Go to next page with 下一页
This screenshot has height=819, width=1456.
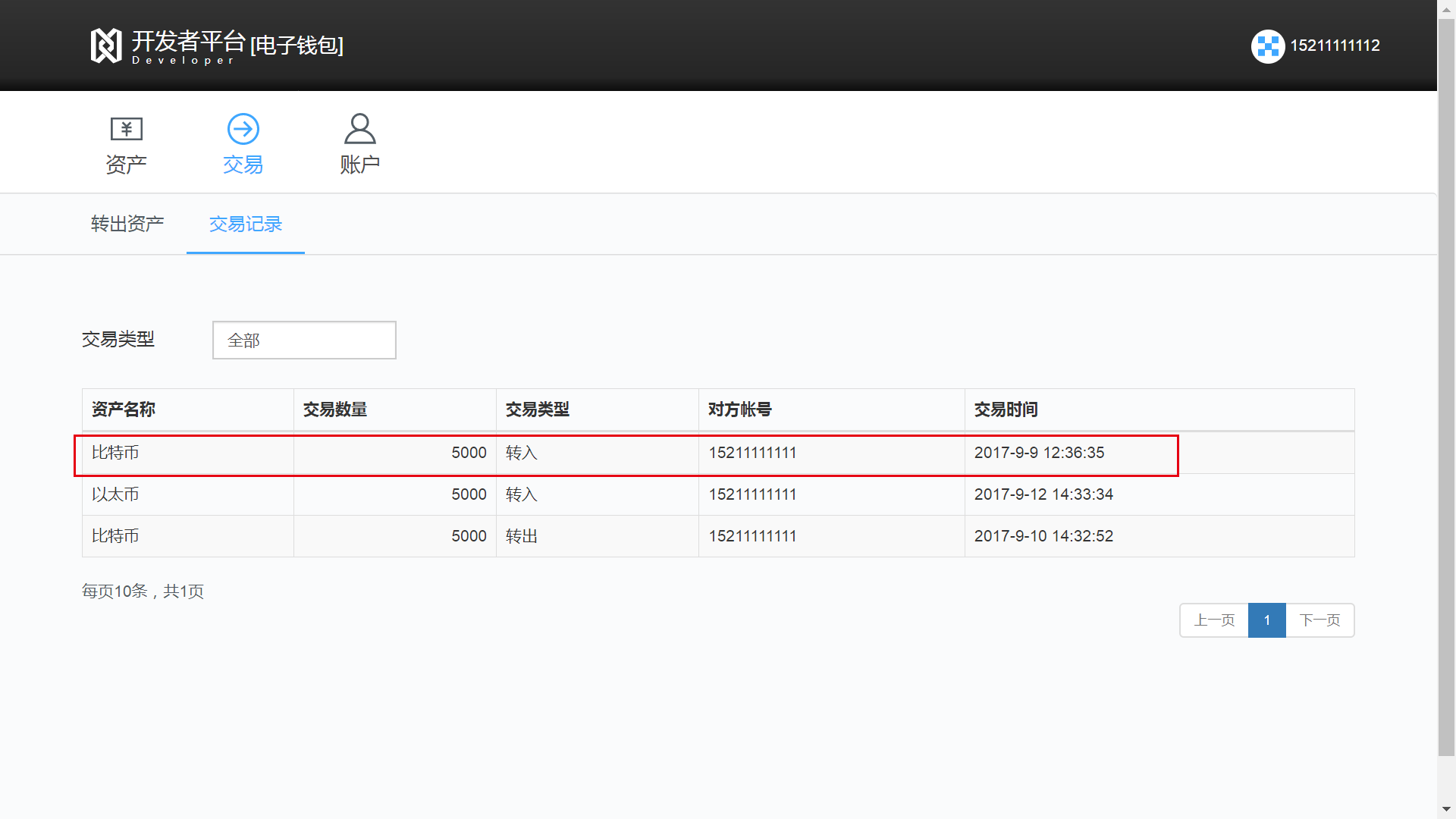click(1319, 620)
